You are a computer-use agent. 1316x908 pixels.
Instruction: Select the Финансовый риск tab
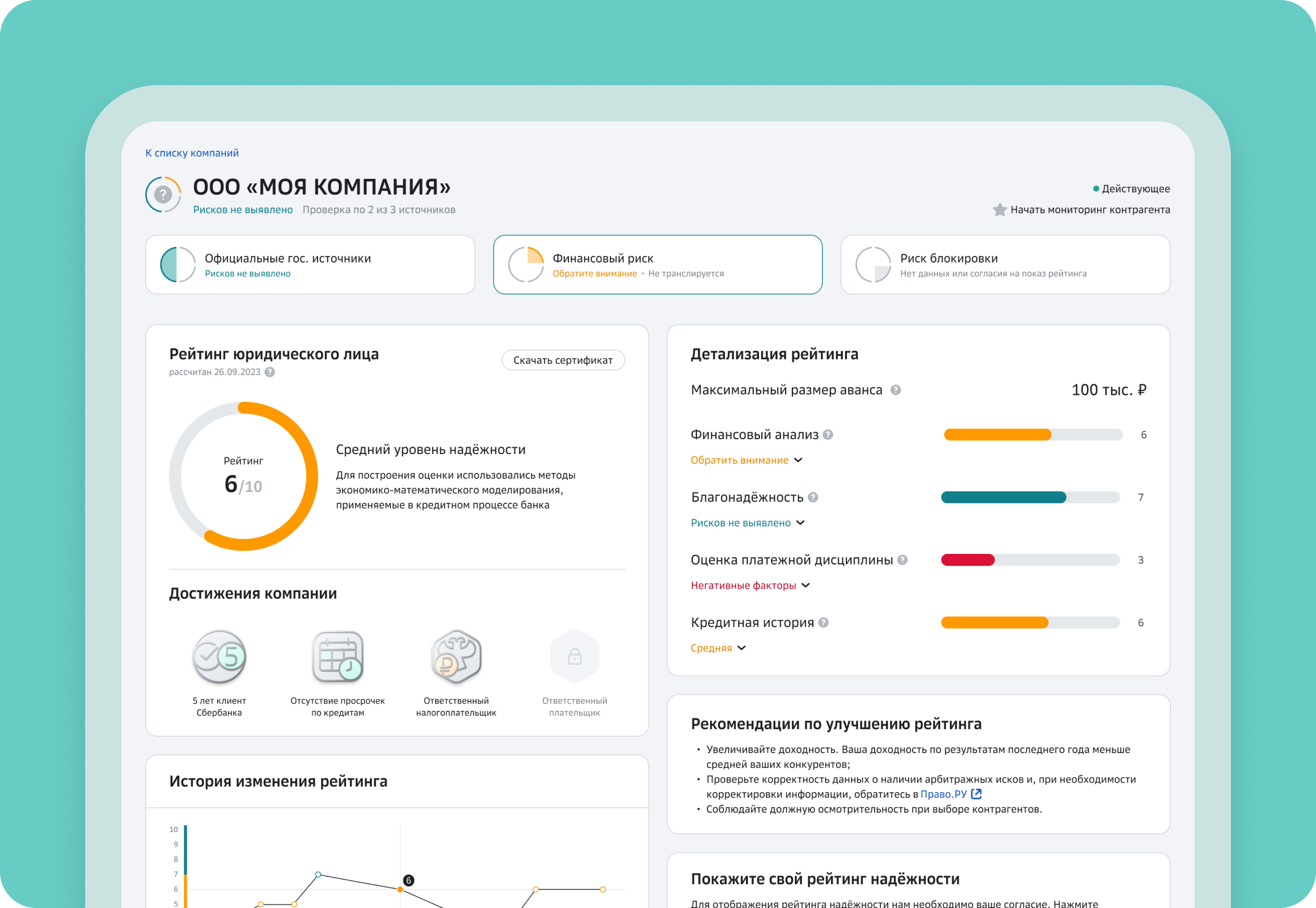(658, 264)
